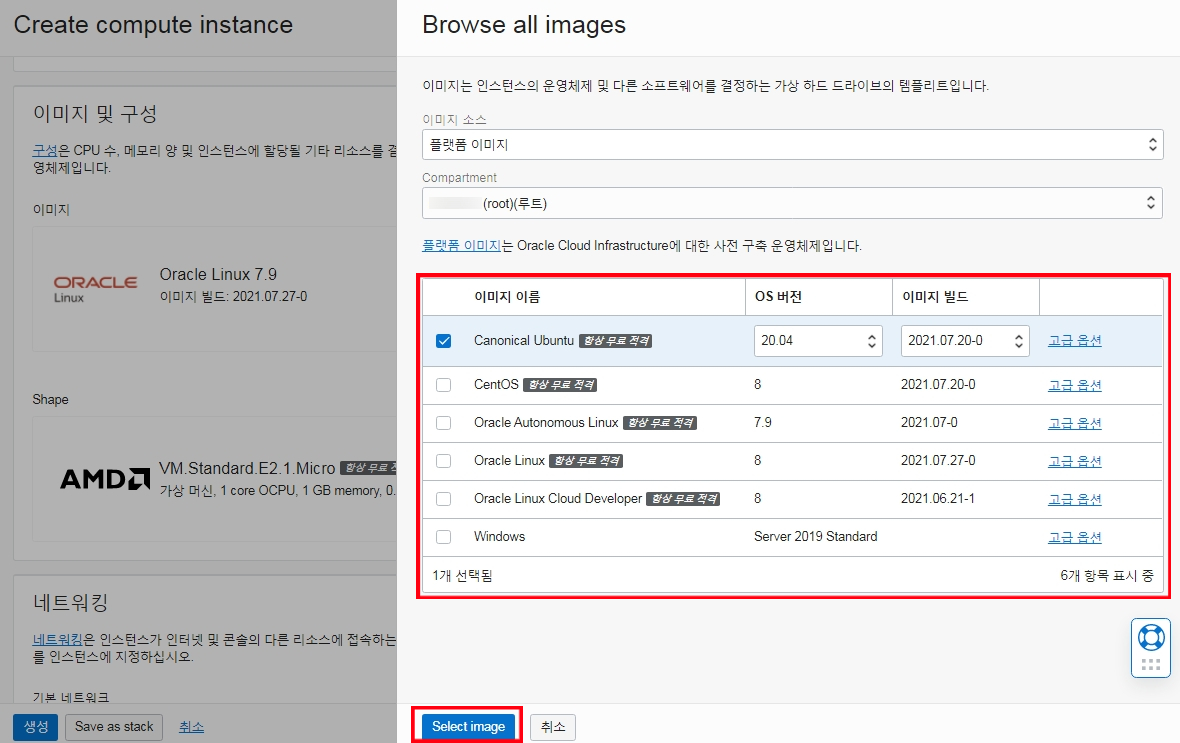Open 고급 옵션 for Canonical Ubuntu
This screenshot has height=743, width=1180.
tap(1075, 340)
